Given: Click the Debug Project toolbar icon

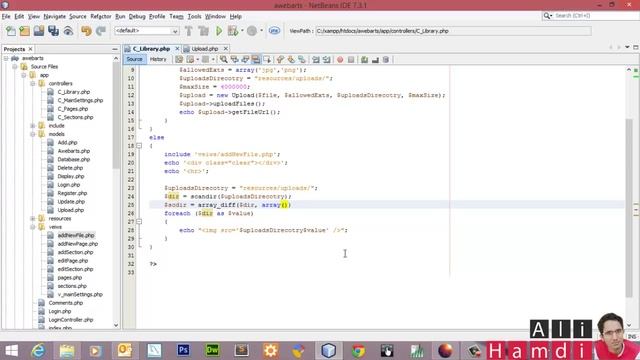Looking at the screenshot, I should pos(233,31).
